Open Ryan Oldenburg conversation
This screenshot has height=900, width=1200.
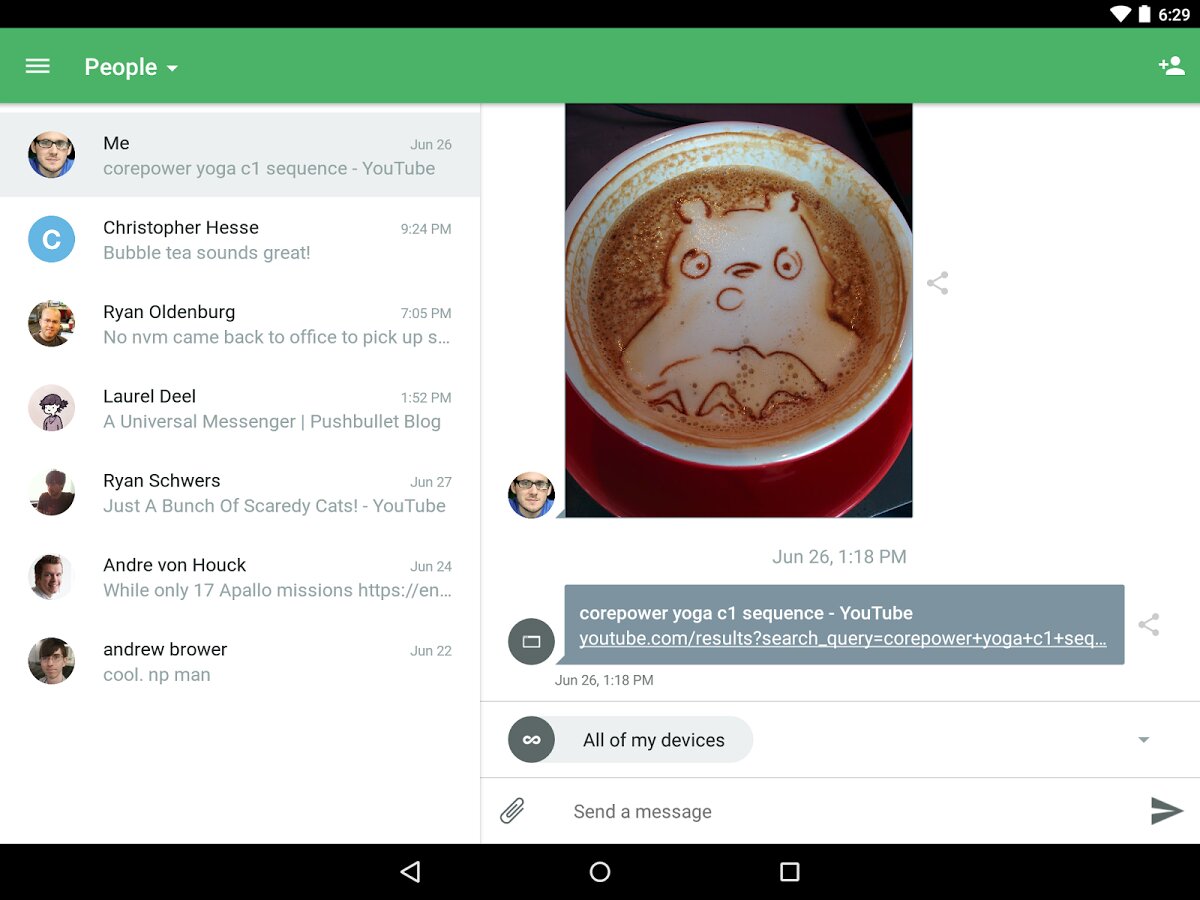point(240,324)
